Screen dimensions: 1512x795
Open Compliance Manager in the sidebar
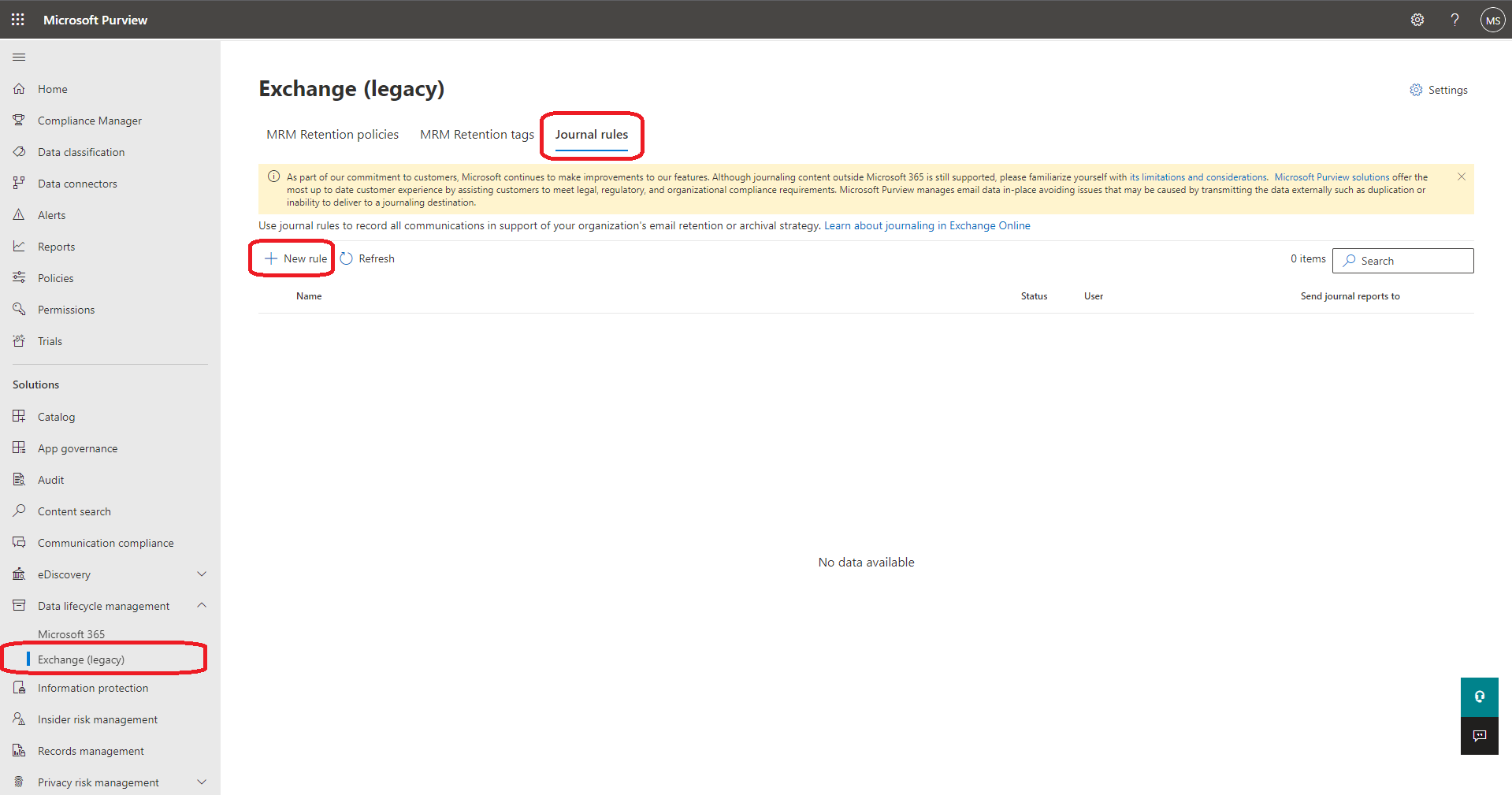click(x=89, y=121)
